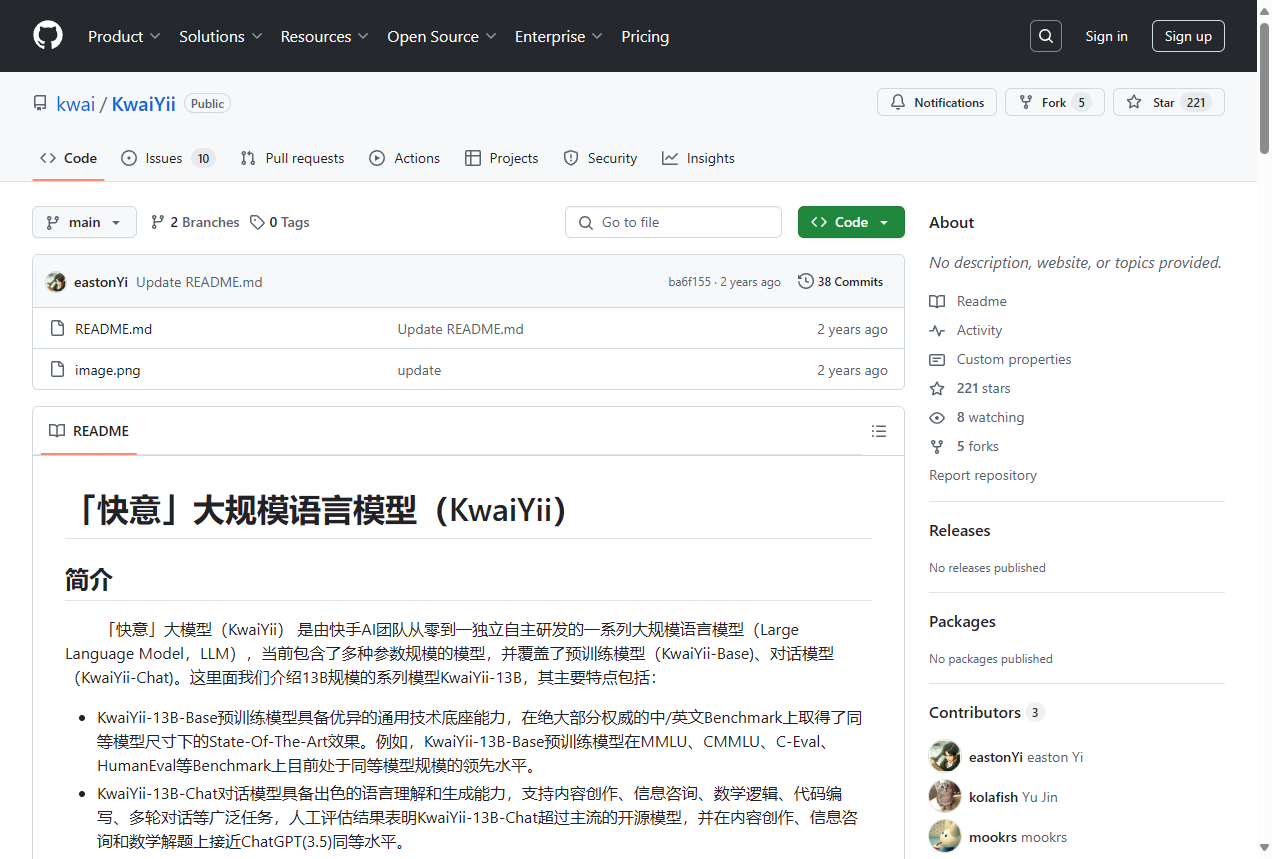Click the Activity pulse icon in About
The image size is (1272, 859).
[x=937, y=330]
